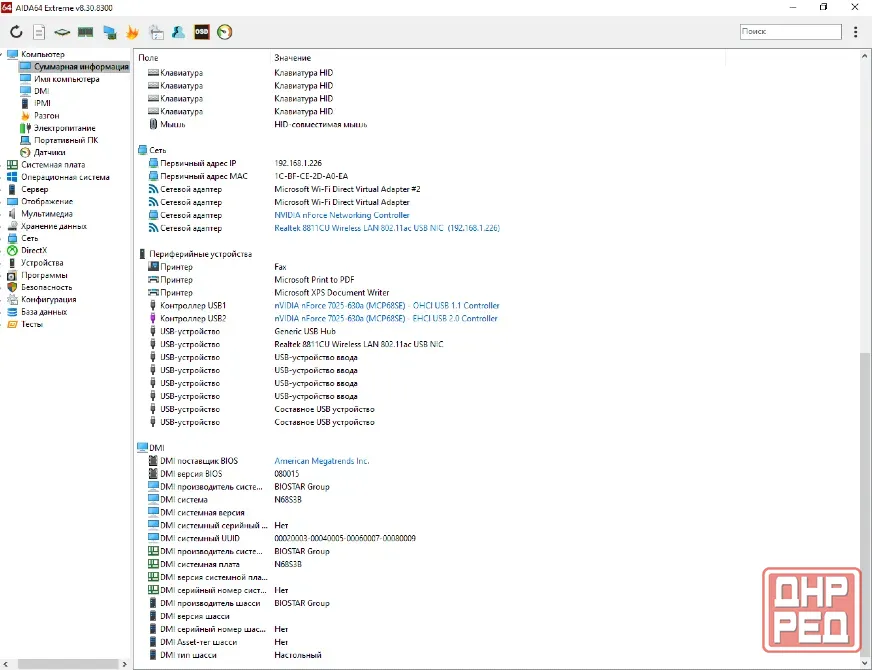This screenshot has height=670, width=872.
Task: Select Операционная система category
Action: (65, 177)
